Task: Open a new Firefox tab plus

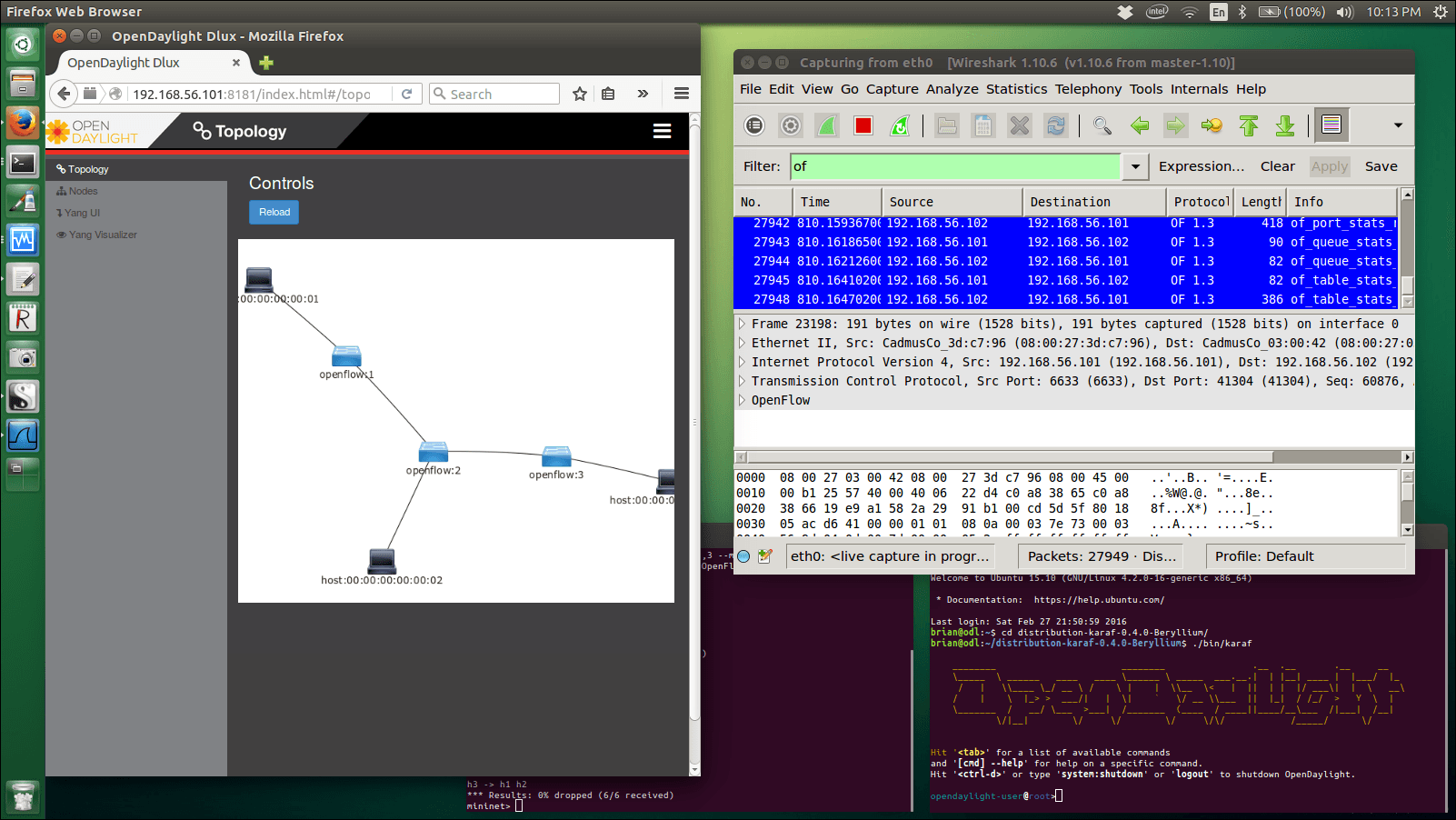Action: (266, 63)
